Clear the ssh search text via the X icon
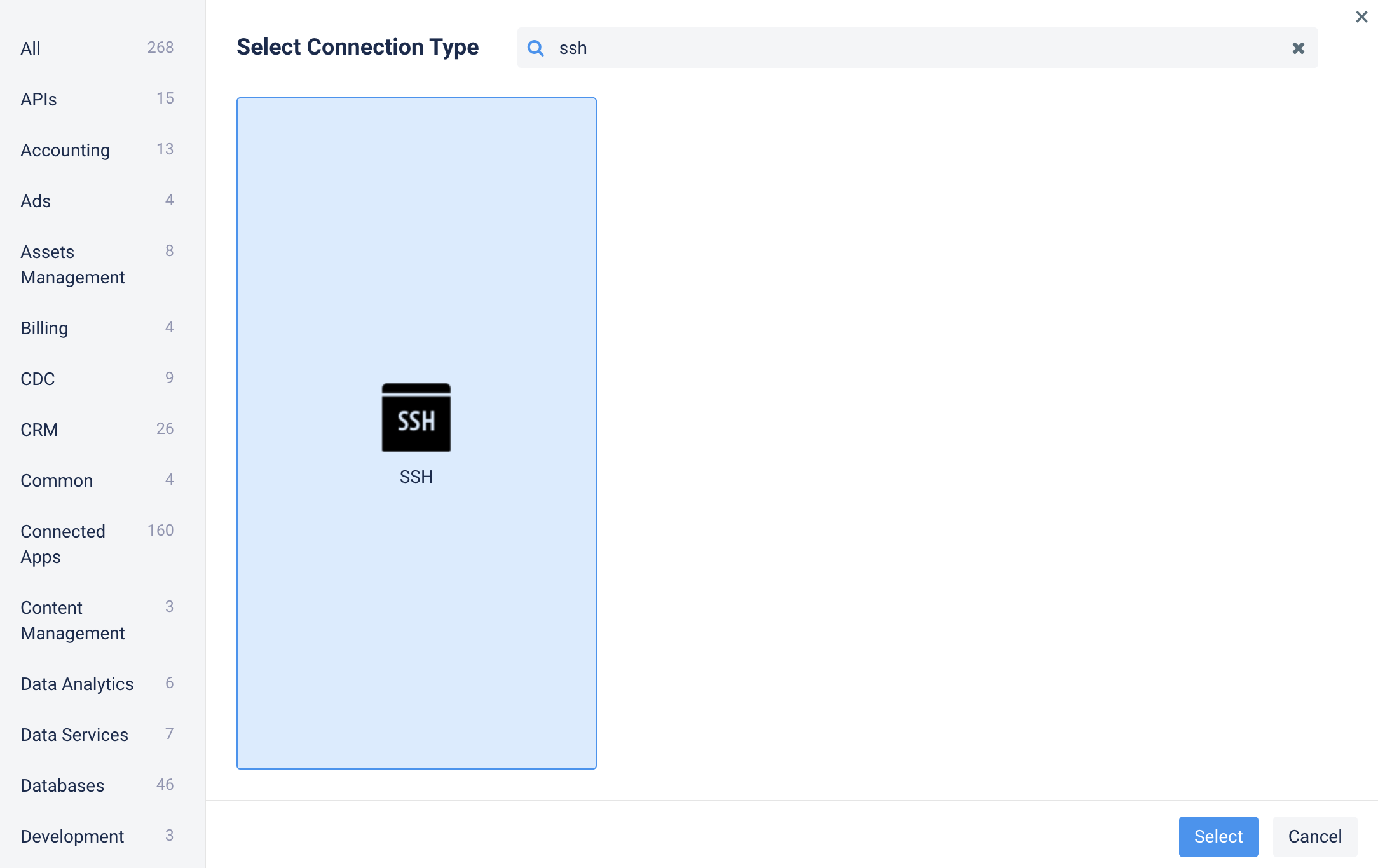 pos(1298,48)
